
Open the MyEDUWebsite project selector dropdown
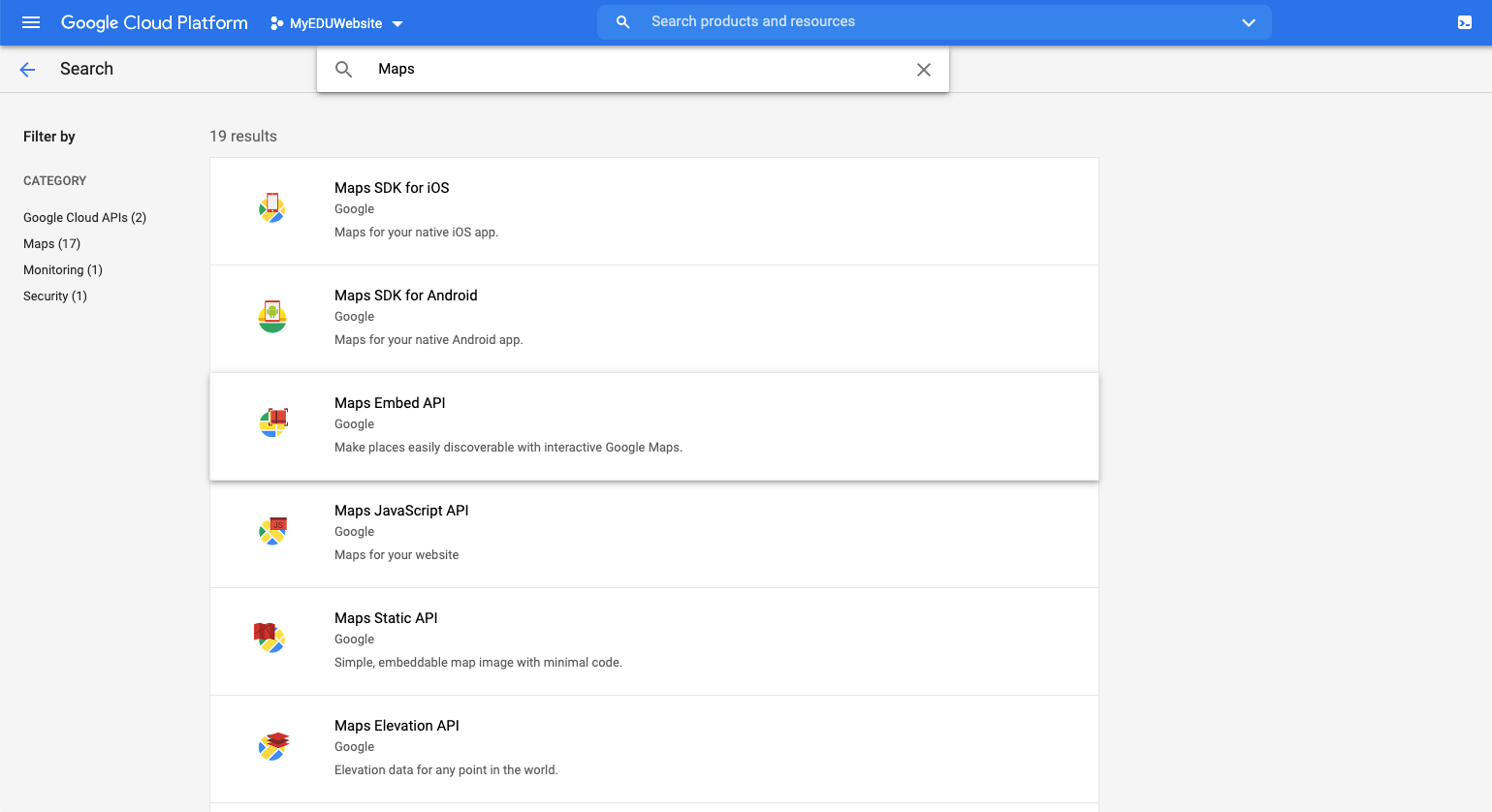click(x=336, y=23)
